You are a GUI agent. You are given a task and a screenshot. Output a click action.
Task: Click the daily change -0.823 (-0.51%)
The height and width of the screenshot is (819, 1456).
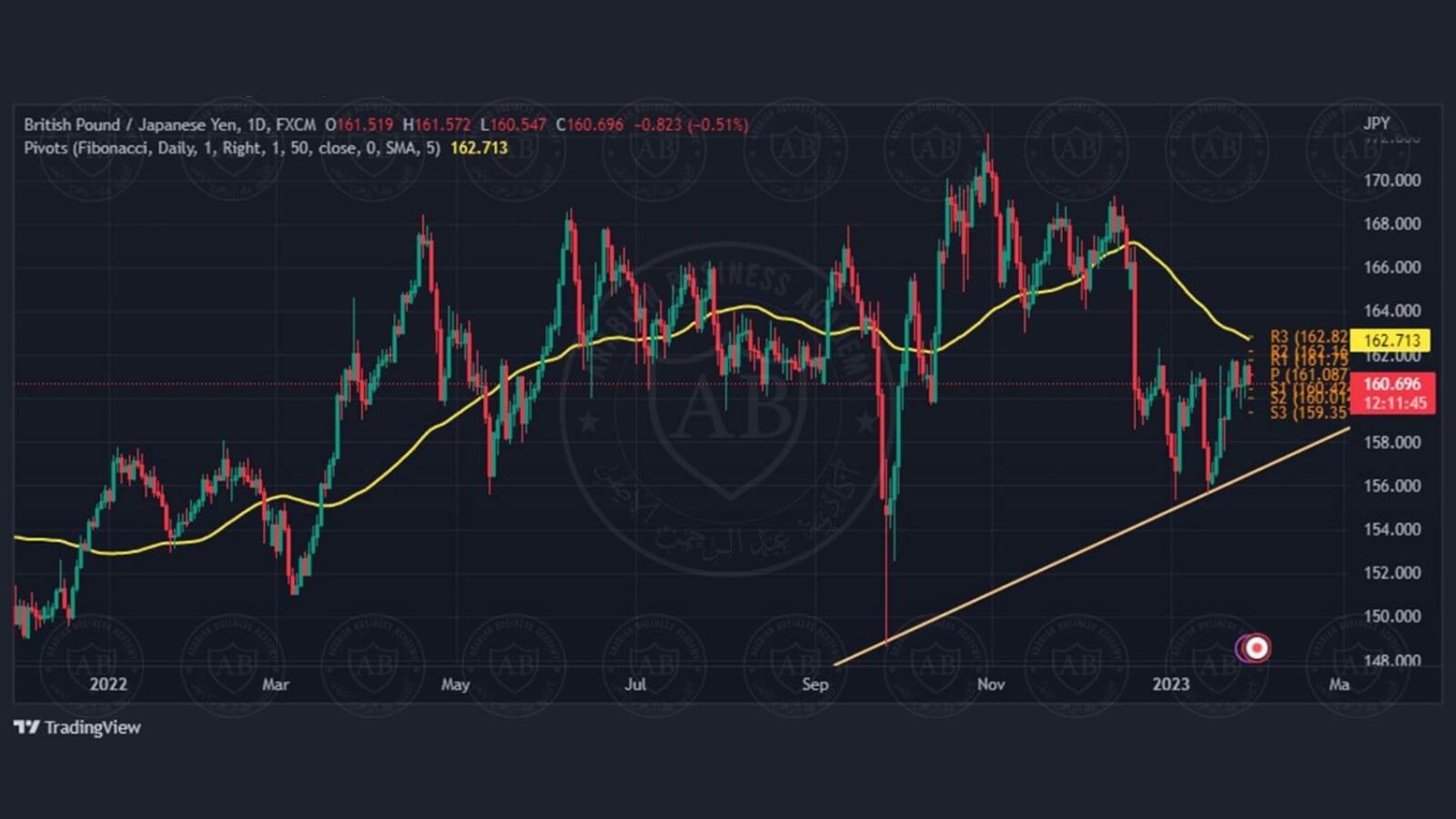click(691, 124)
